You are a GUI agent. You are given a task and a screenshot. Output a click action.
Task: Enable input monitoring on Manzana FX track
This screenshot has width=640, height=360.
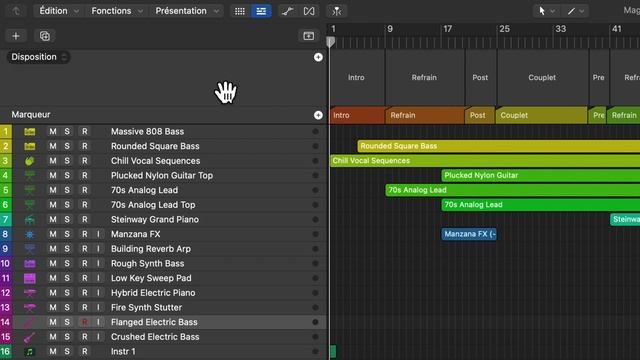click(x=98, y=234)
